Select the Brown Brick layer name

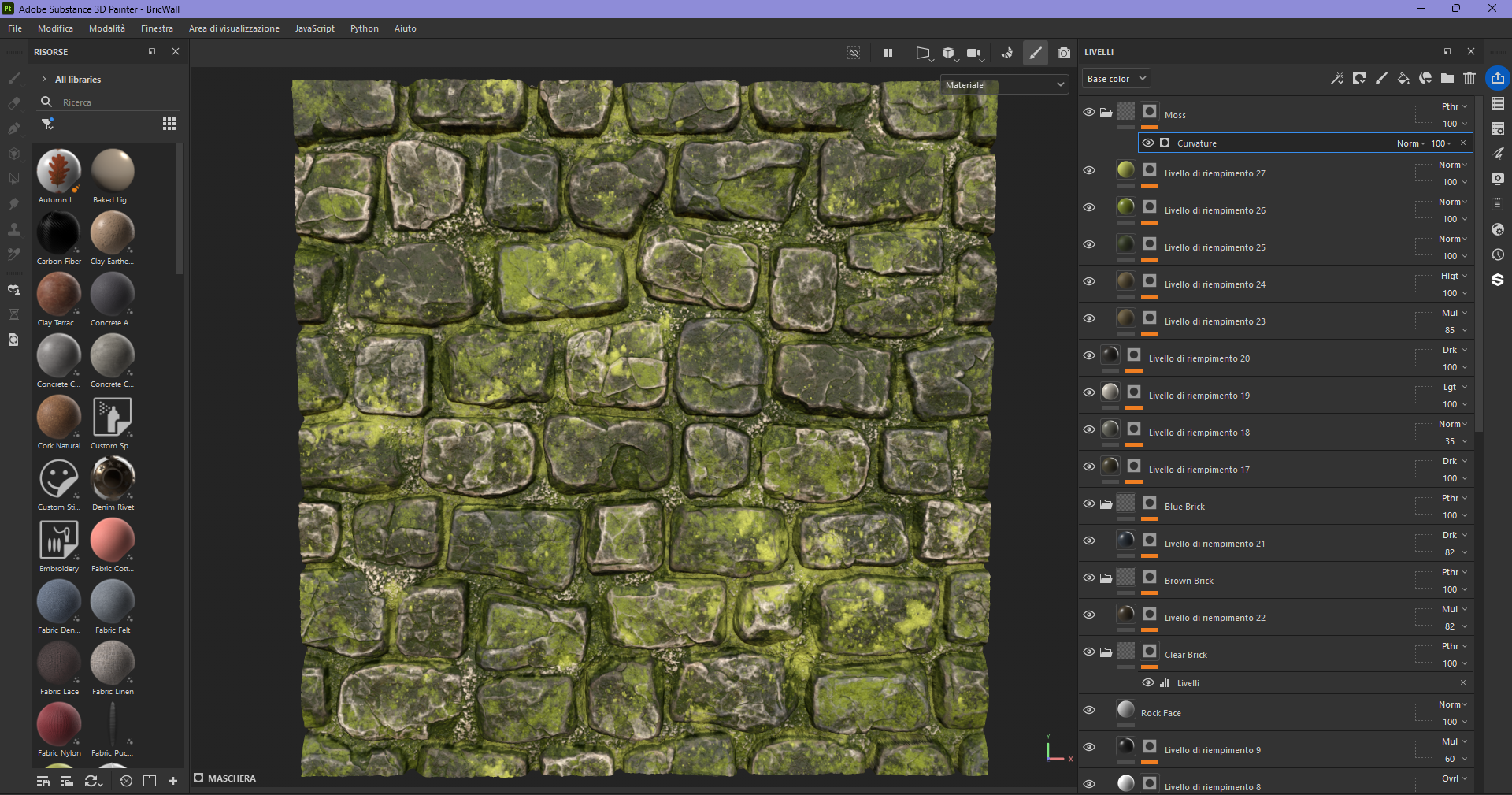pos(1188,581)
